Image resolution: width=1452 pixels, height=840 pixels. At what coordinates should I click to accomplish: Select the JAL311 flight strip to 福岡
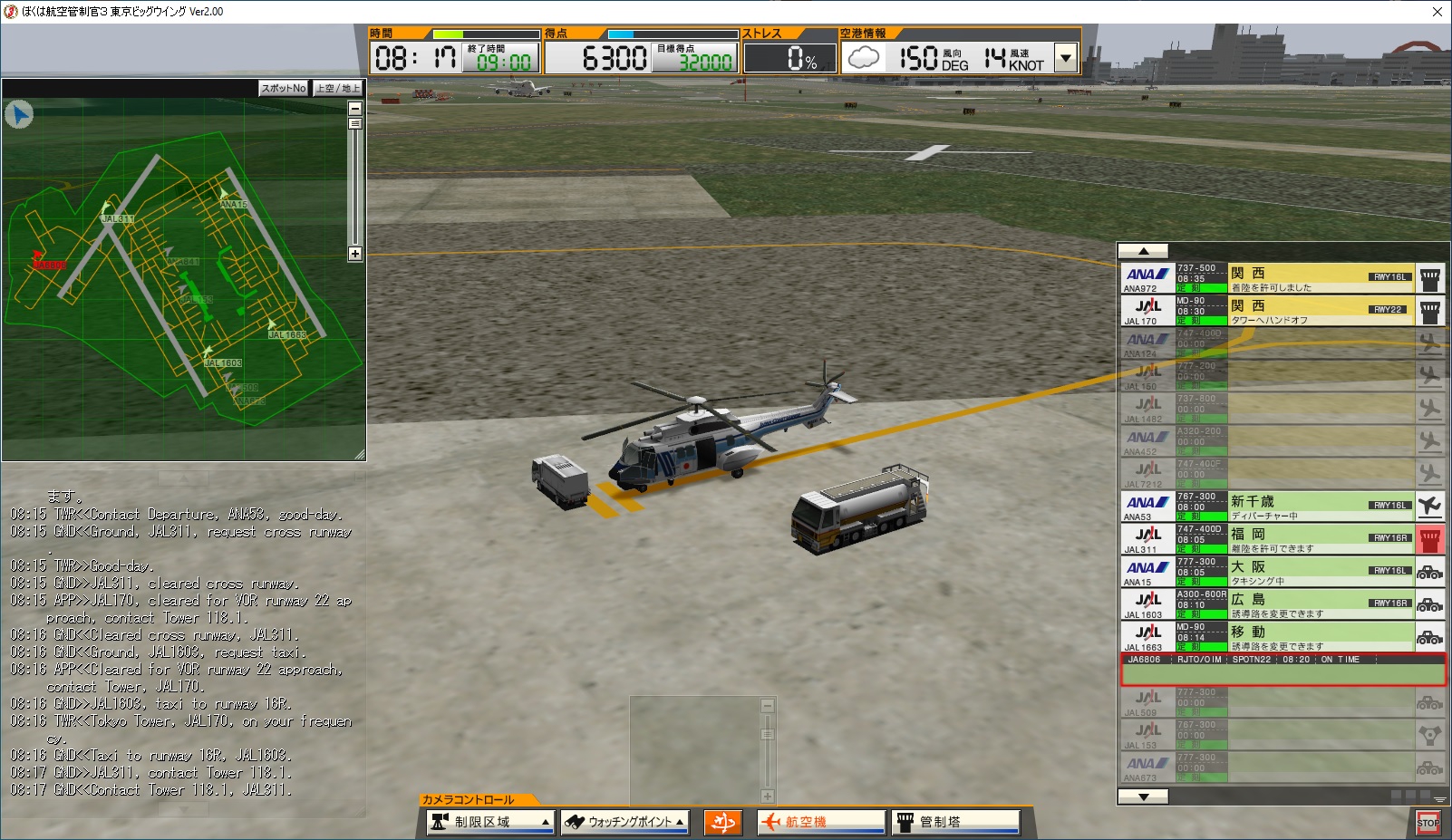[x=1283, y=539]
